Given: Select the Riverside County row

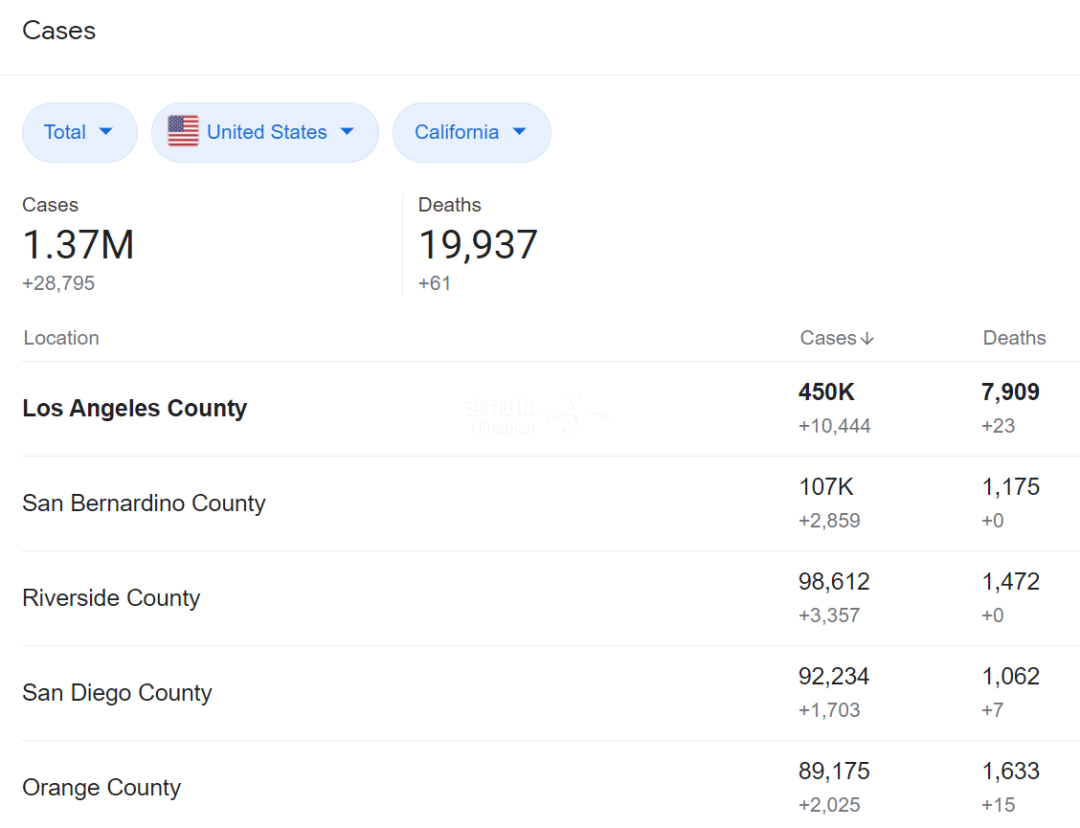Looking at the screenshot, I should [x=111, y=598].
